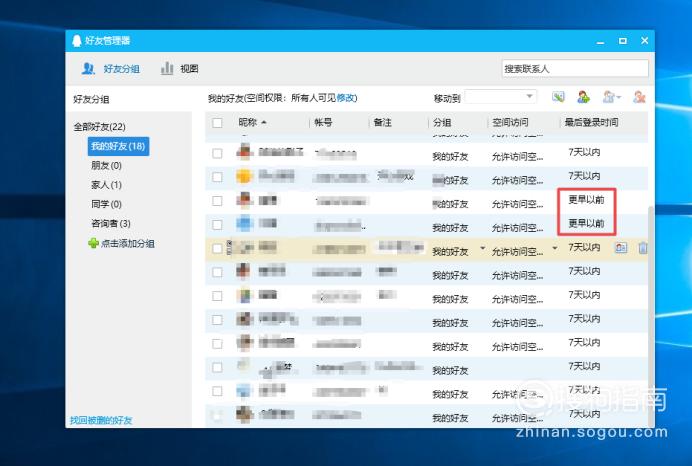Open the 好友分组 friend groups view
This screenshot has height=466, width=692.
pyautogui.click(x=110, y=68)
